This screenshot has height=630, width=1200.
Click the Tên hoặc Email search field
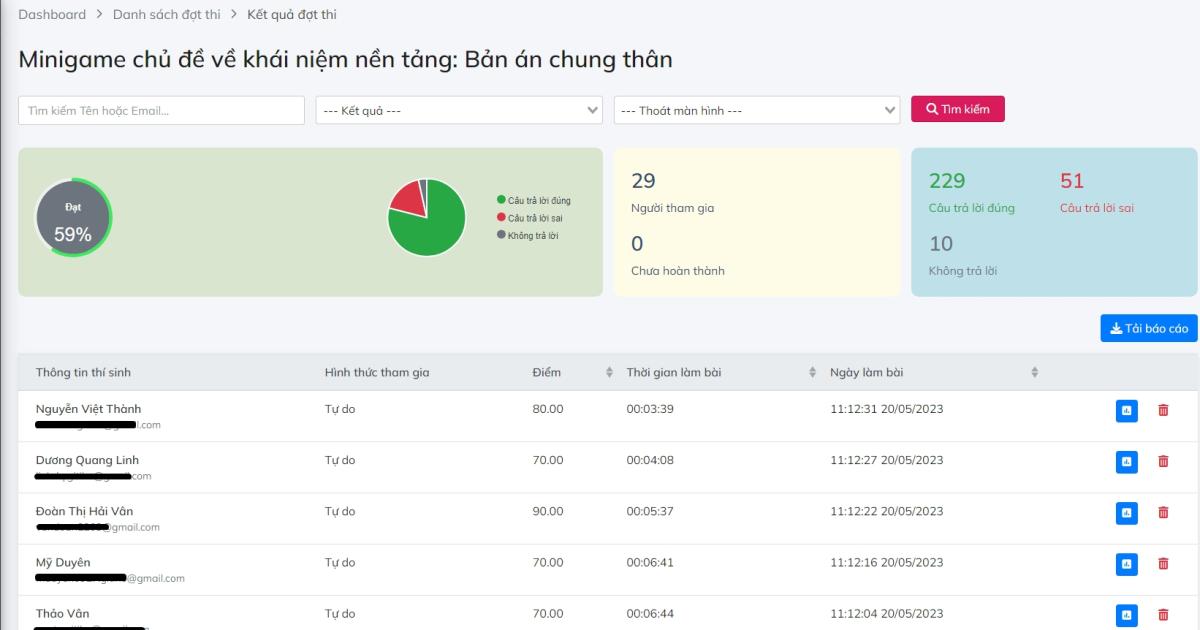tap(160, 110)
